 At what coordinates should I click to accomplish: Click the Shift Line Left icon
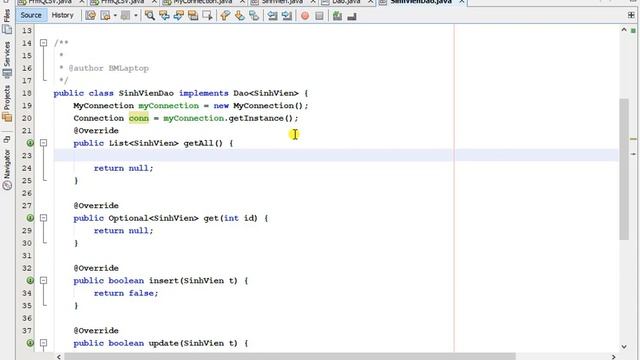(272, 16)
